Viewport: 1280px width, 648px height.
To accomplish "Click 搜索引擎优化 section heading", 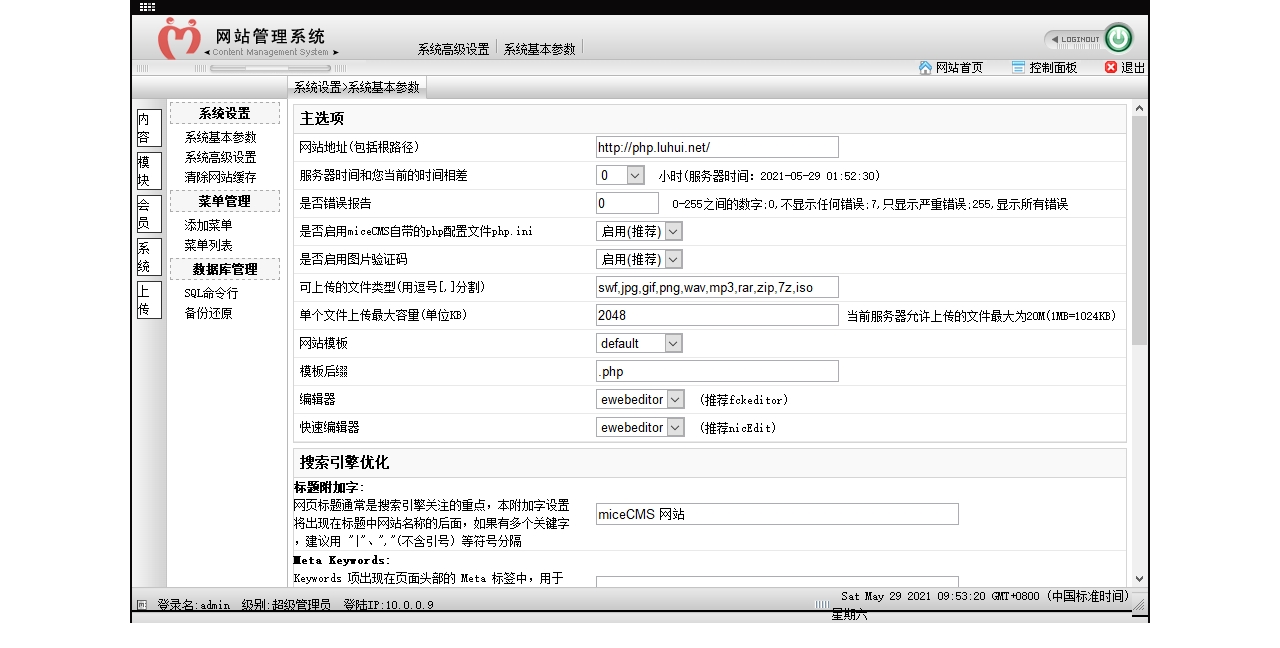I will (x=344, y=462).
